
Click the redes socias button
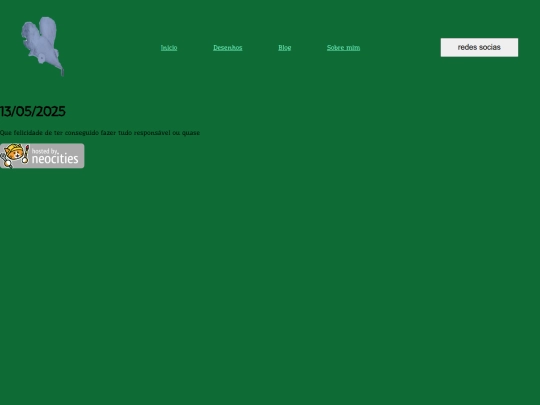tap(479, 47)
